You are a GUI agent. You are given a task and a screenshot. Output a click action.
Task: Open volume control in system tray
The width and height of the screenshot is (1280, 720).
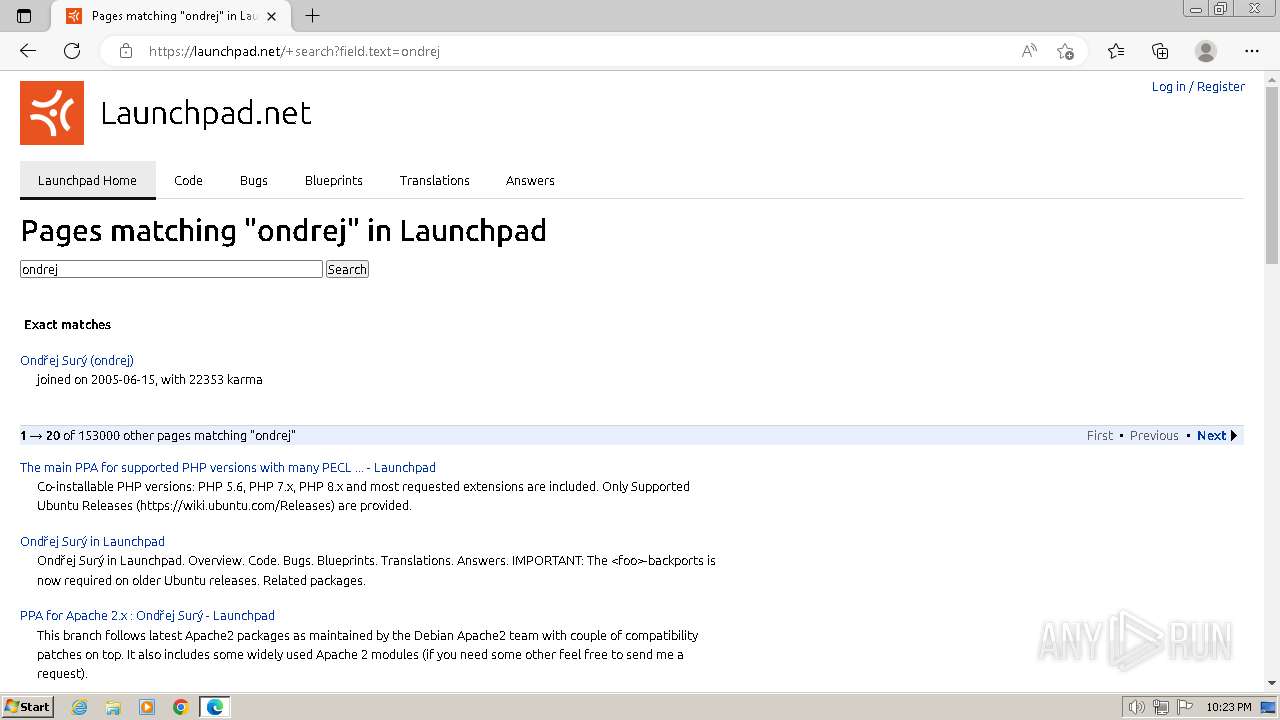tap(1137, 707)
